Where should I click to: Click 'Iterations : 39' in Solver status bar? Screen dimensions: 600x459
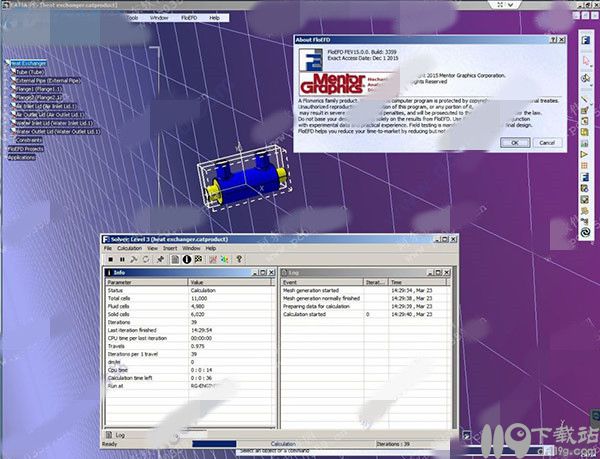[393, 444]
